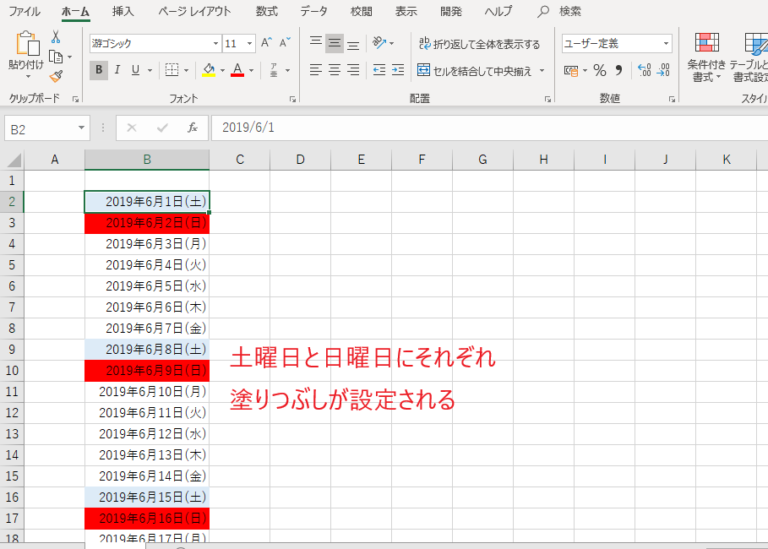The width and height of the screenshot is (768, 549).
Task: Click the Copy icon
Action: pyautogui.click(x=56, y=57)
